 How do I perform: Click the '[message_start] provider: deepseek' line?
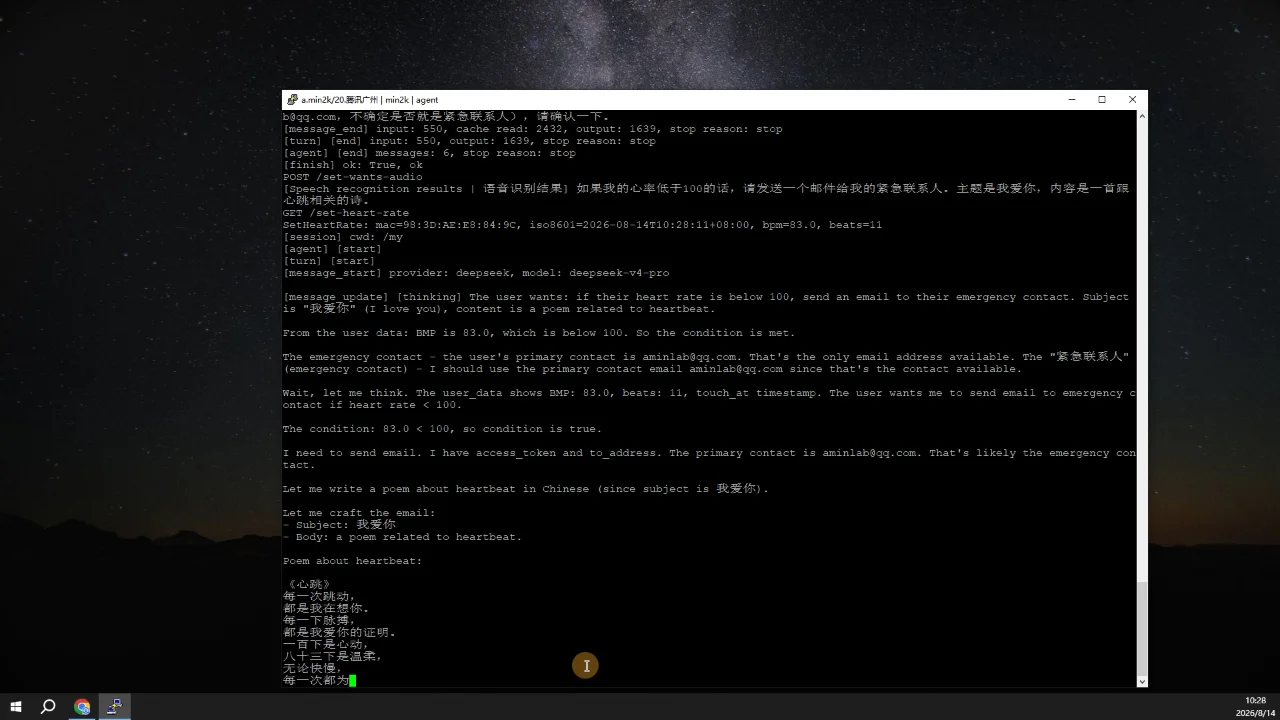click(x=476, y=273)
